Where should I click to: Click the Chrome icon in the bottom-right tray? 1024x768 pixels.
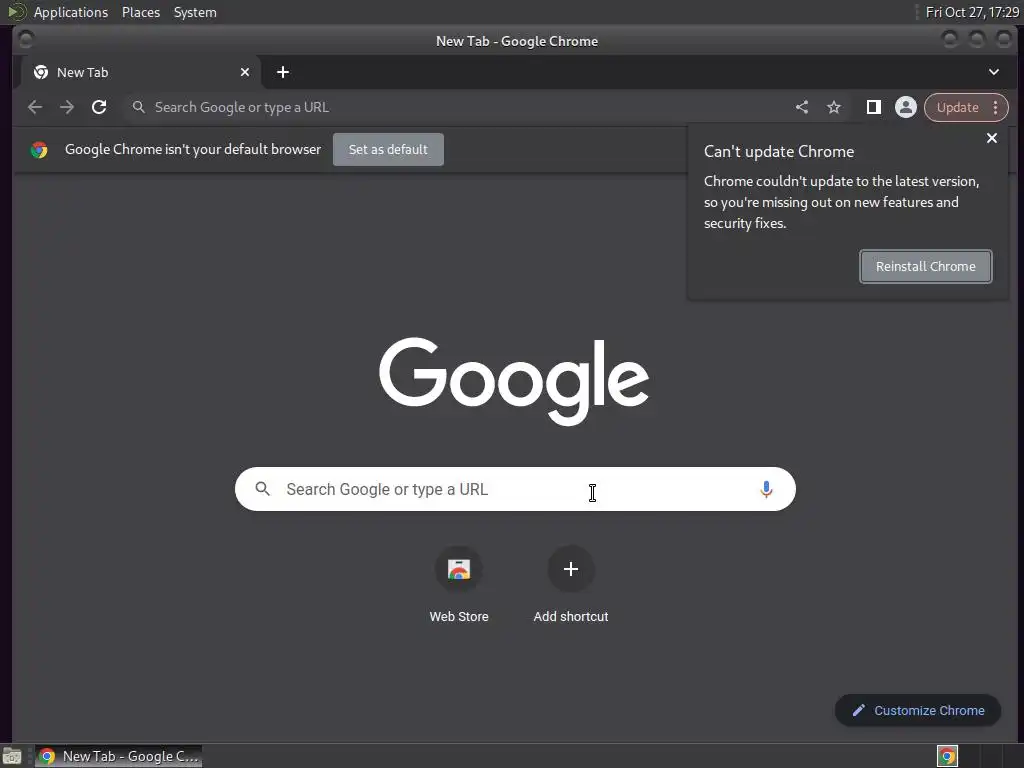pos(947,756)
